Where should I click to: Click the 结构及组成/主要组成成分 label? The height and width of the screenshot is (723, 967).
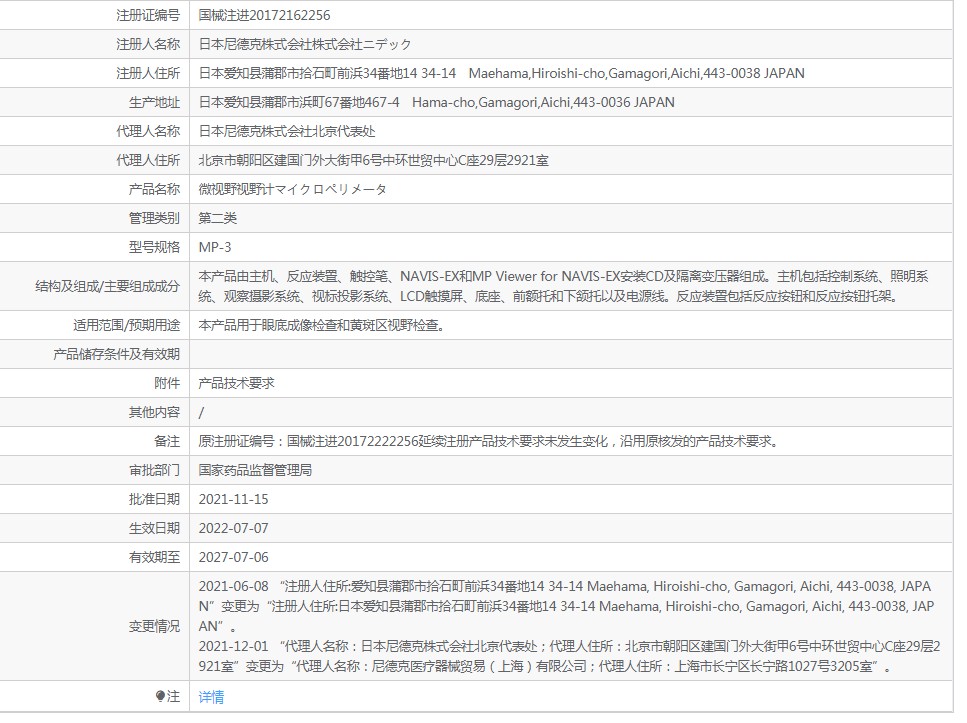click(x=107, y=286)
